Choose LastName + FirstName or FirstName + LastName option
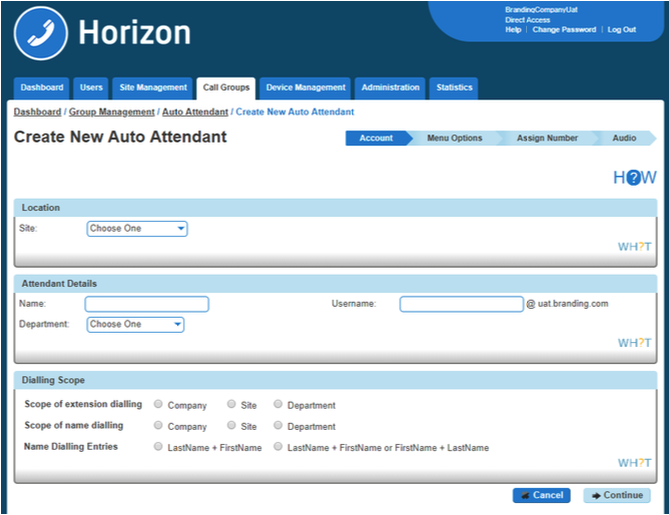 pyautogui.click(x=278, y=447)
